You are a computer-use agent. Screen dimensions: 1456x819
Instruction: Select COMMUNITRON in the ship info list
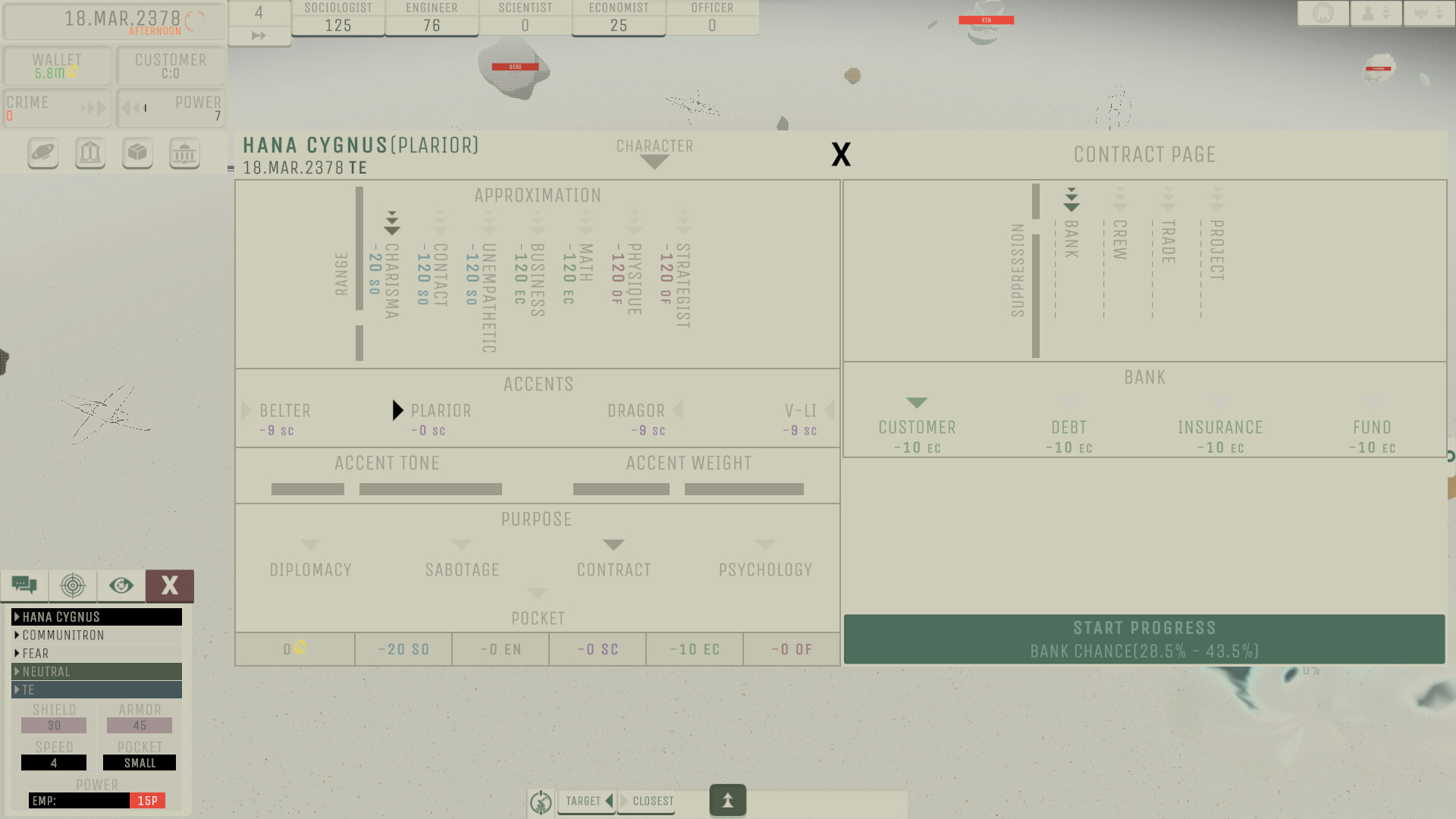[x=61, y=635]
